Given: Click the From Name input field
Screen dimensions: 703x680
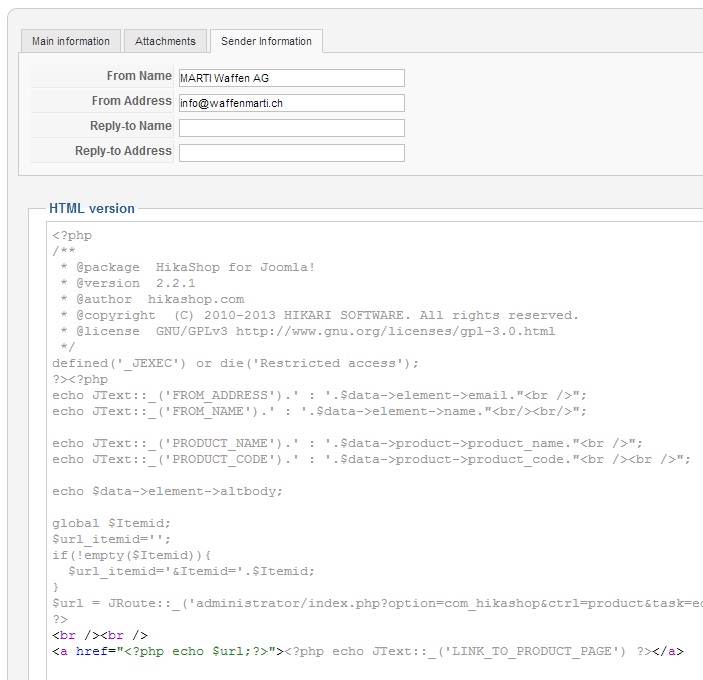Looking at the screenshot, I should [x=291, y=78].
